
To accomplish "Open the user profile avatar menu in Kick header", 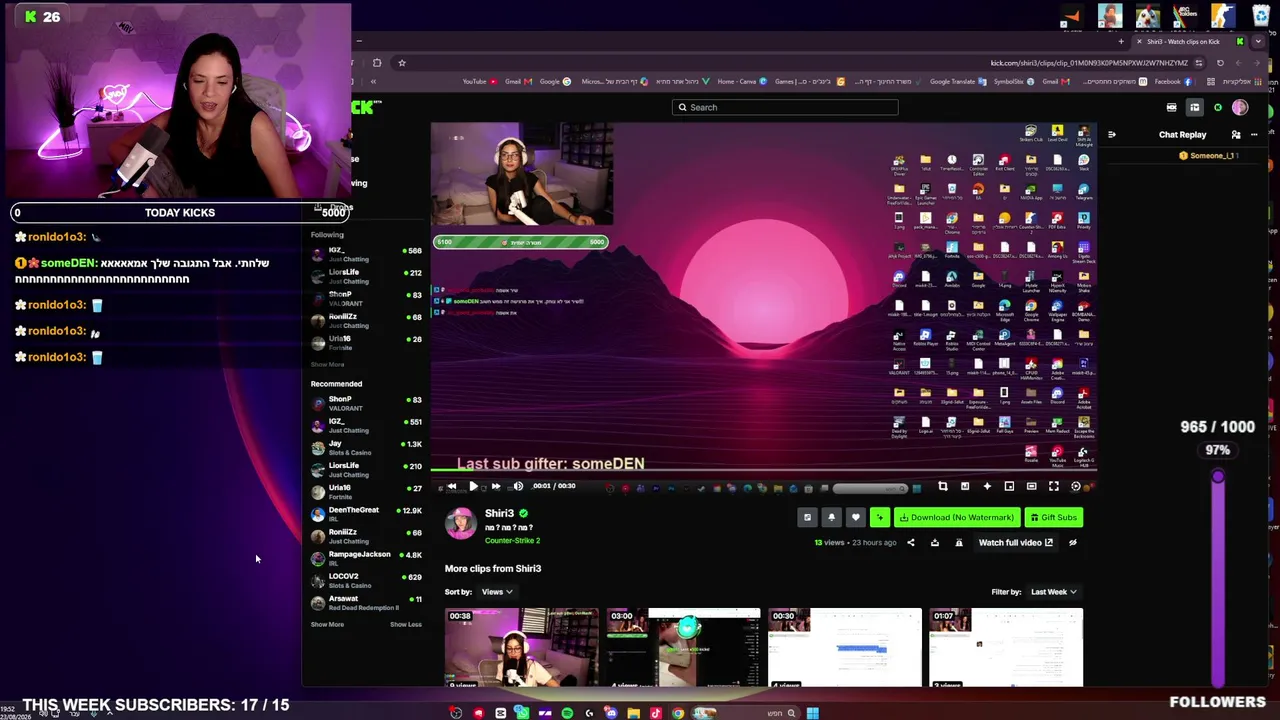I will (x=1240, y=107).
